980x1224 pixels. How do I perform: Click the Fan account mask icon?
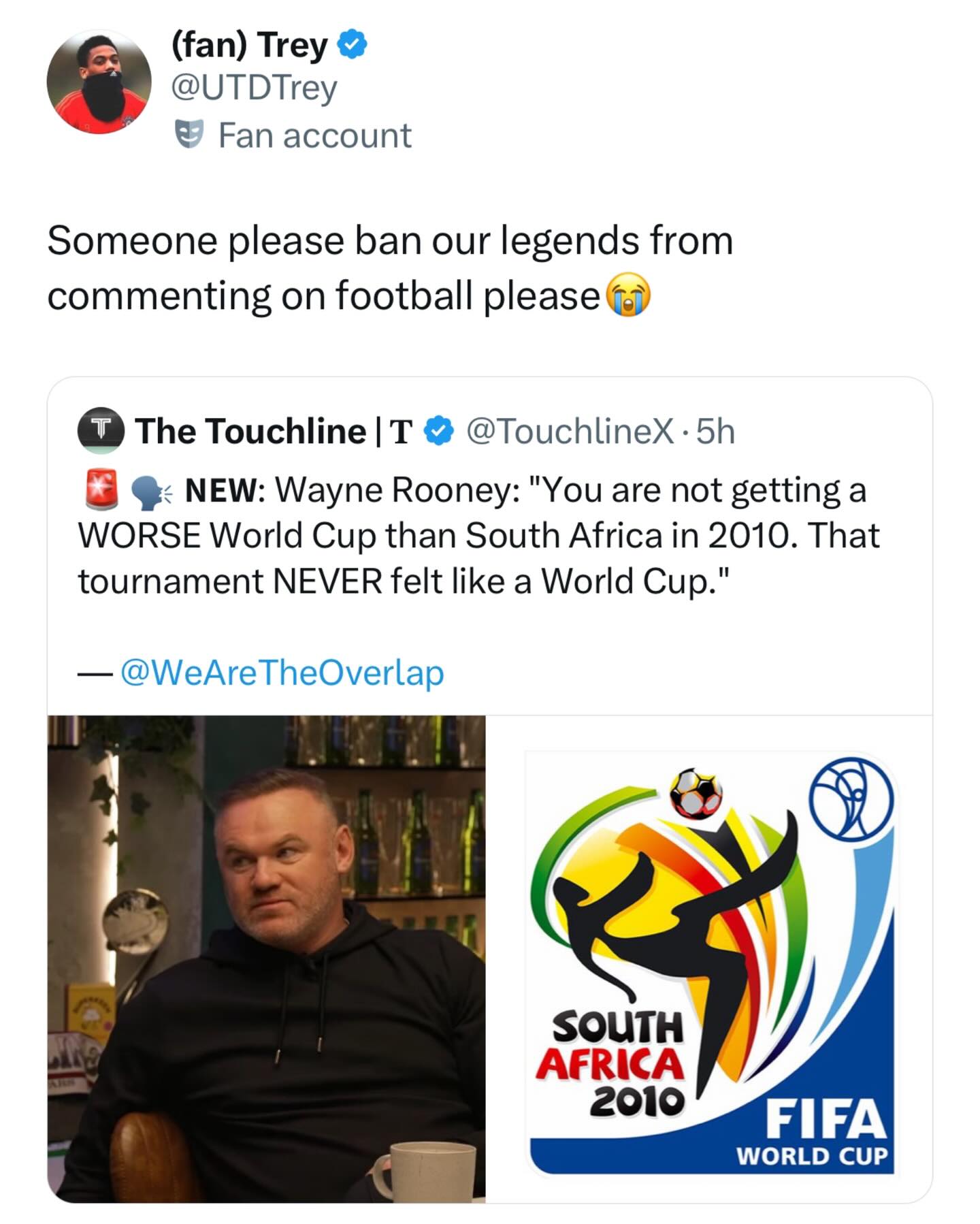pos(190,134)
